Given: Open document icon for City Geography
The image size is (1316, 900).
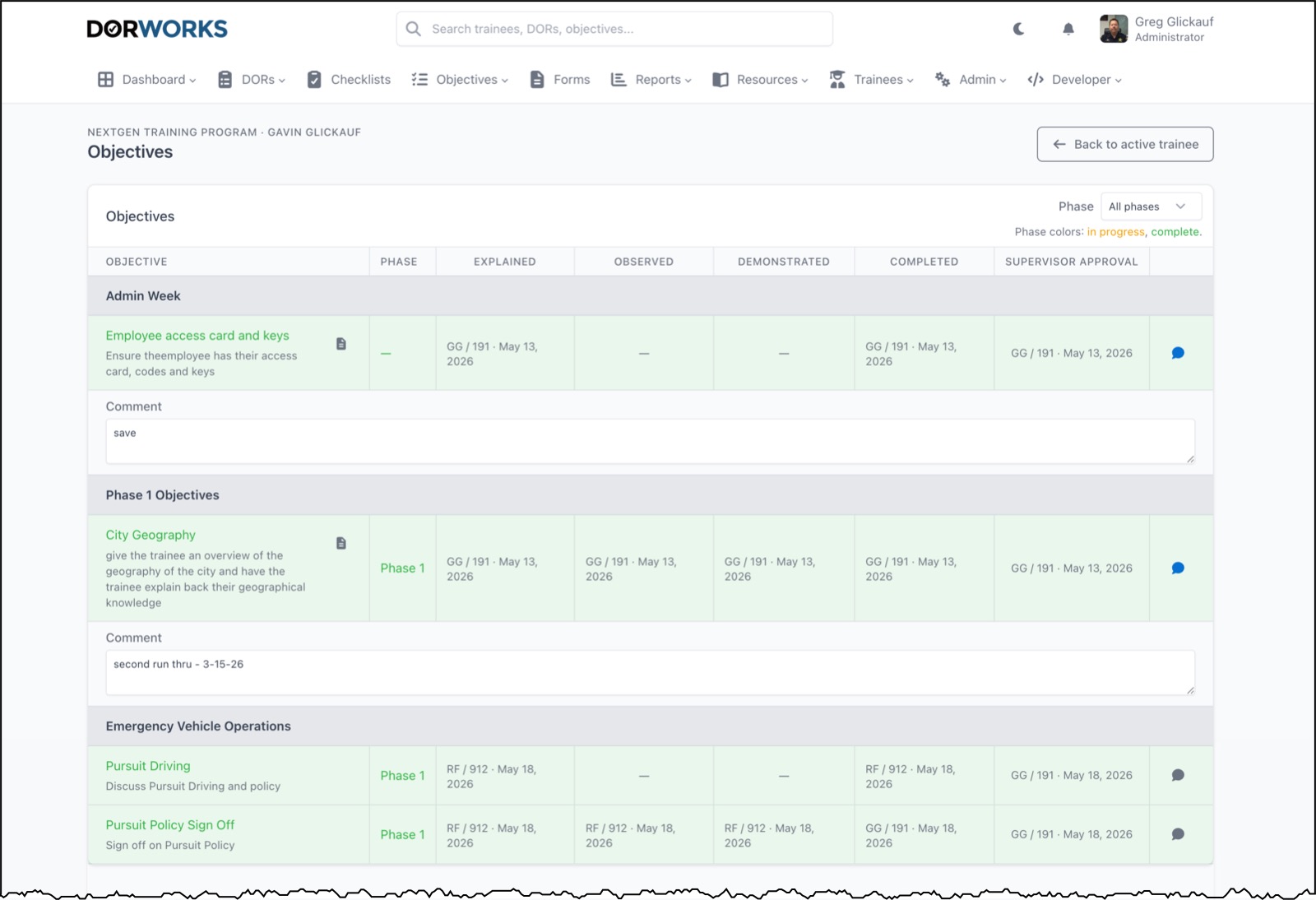Looking at the screenshot, I should tap(341, 543).
